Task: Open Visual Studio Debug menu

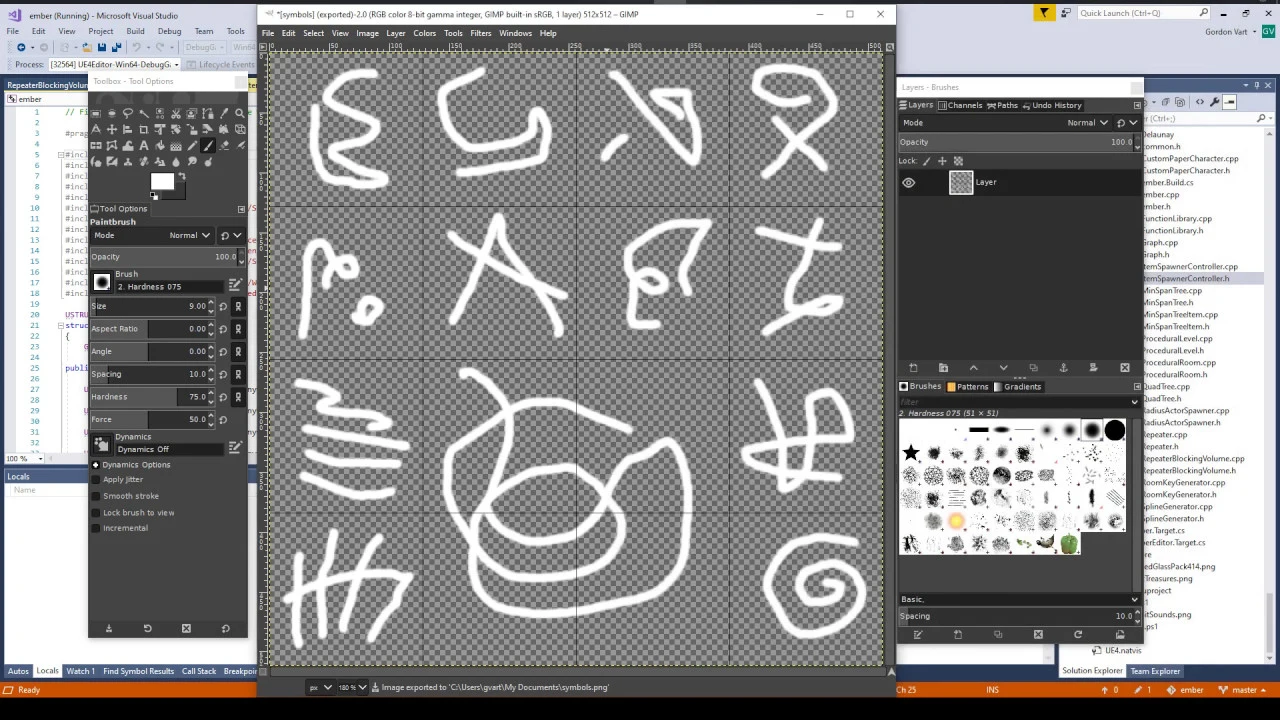Action: [169, 31]
